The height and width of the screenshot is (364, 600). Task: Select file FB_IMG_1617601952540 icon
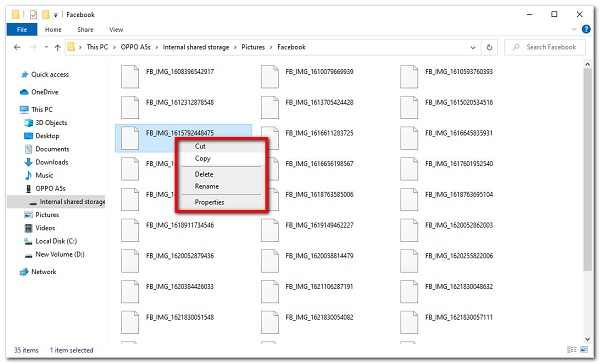tap(409, 168)
